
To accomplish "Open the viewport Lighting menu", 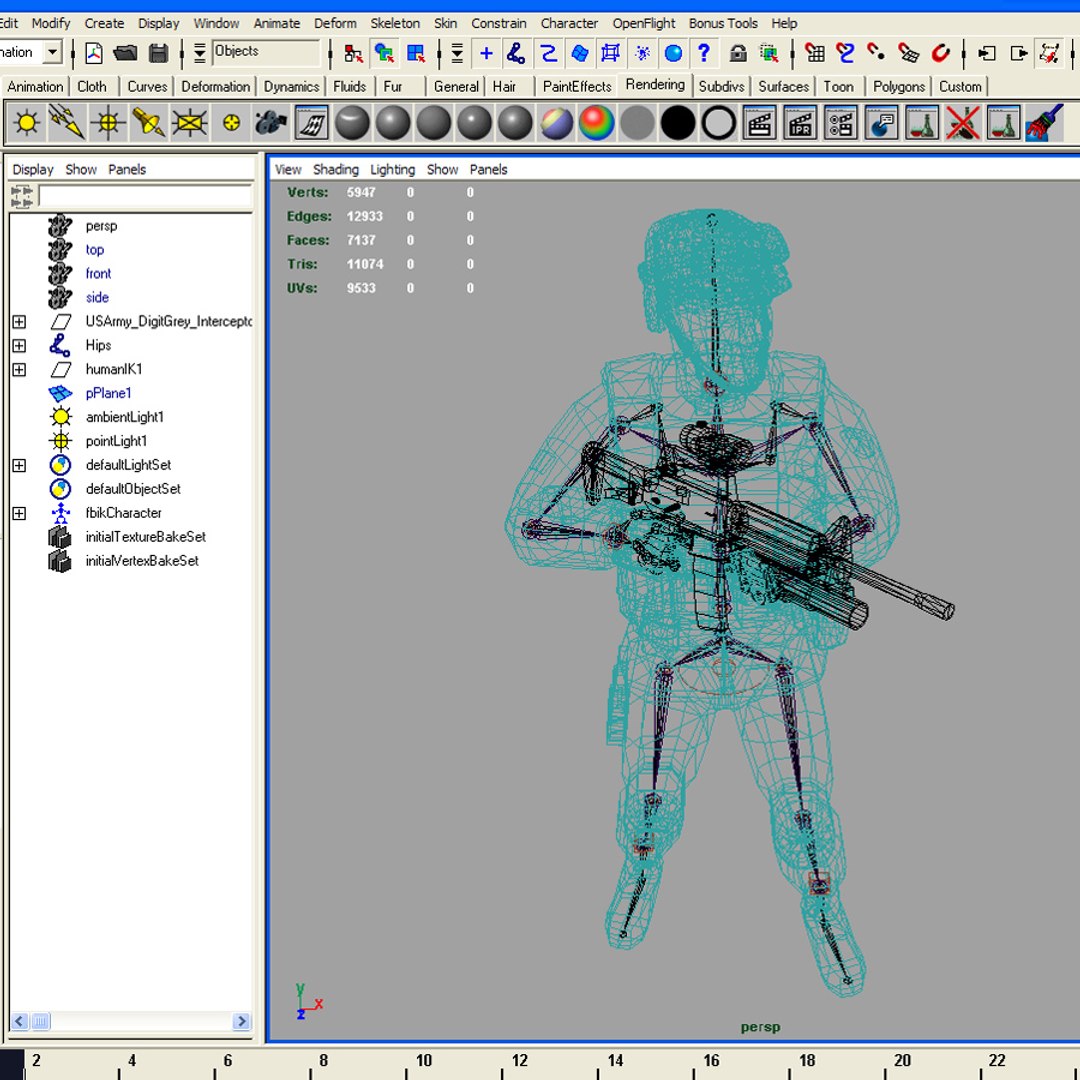I will (392, 169).
